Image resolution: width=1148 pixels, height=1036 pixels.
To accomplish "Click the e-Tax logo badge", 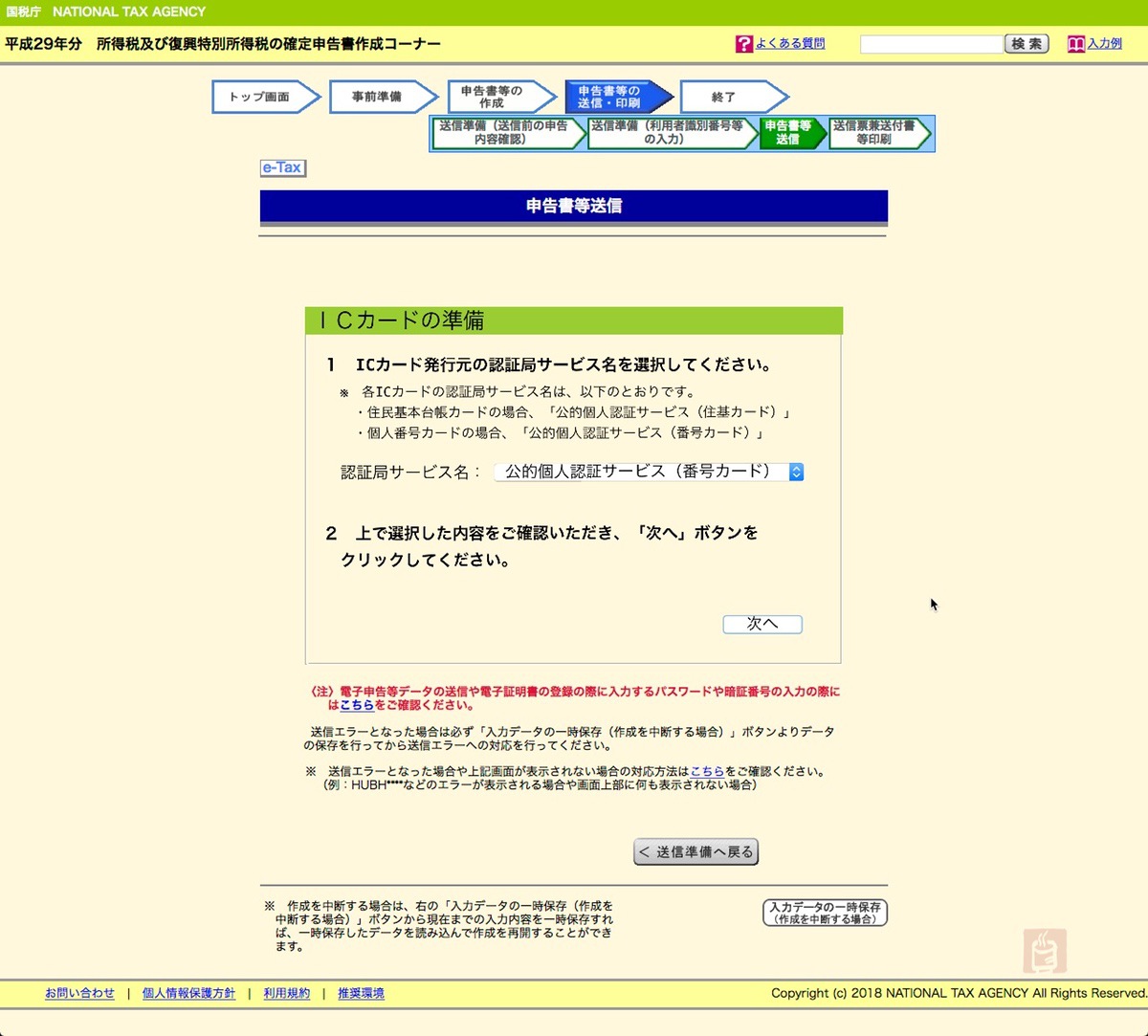I will pos(282,168).
